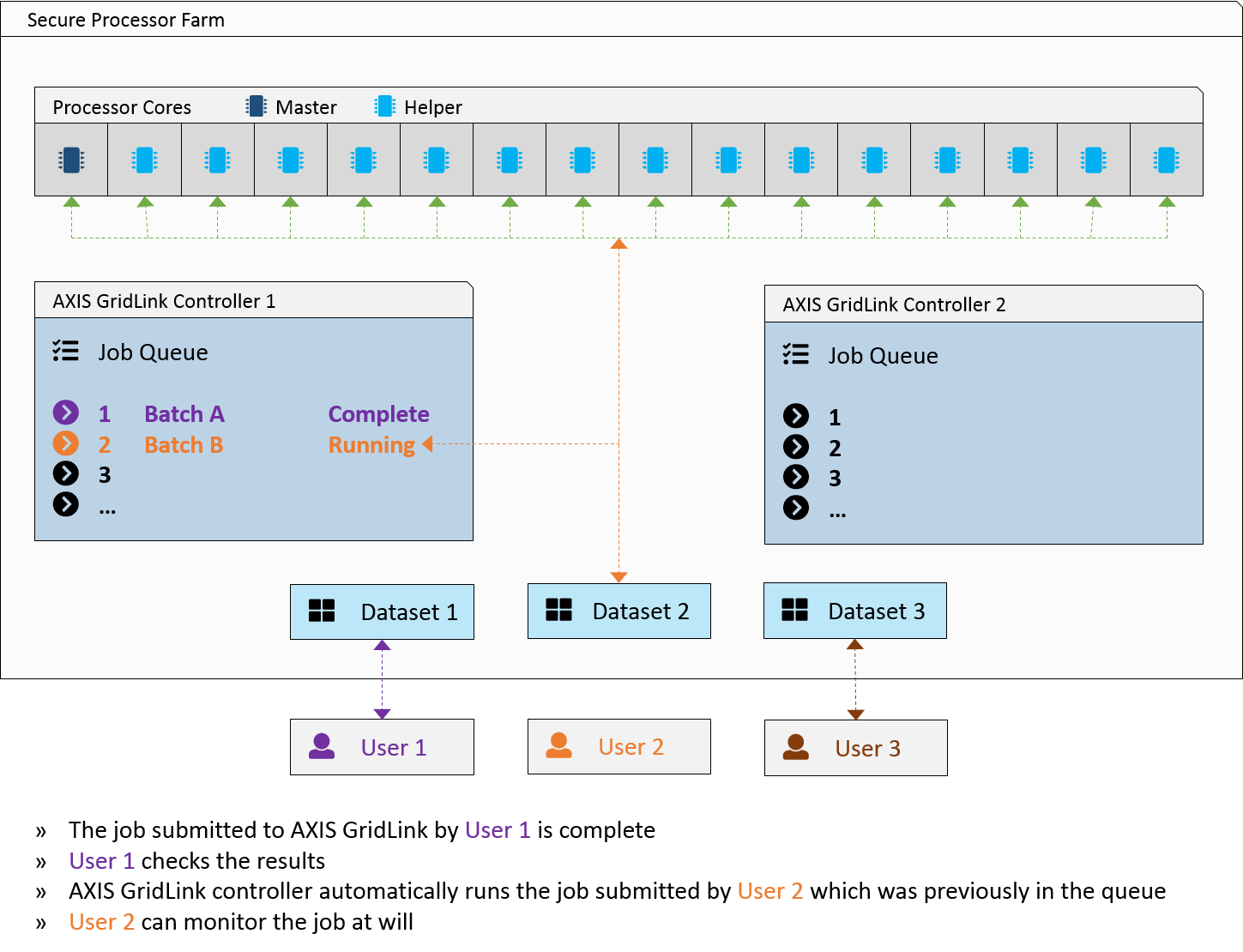Click the purple User 1 person icon
1243x952 pixels.
pos(322,746)
